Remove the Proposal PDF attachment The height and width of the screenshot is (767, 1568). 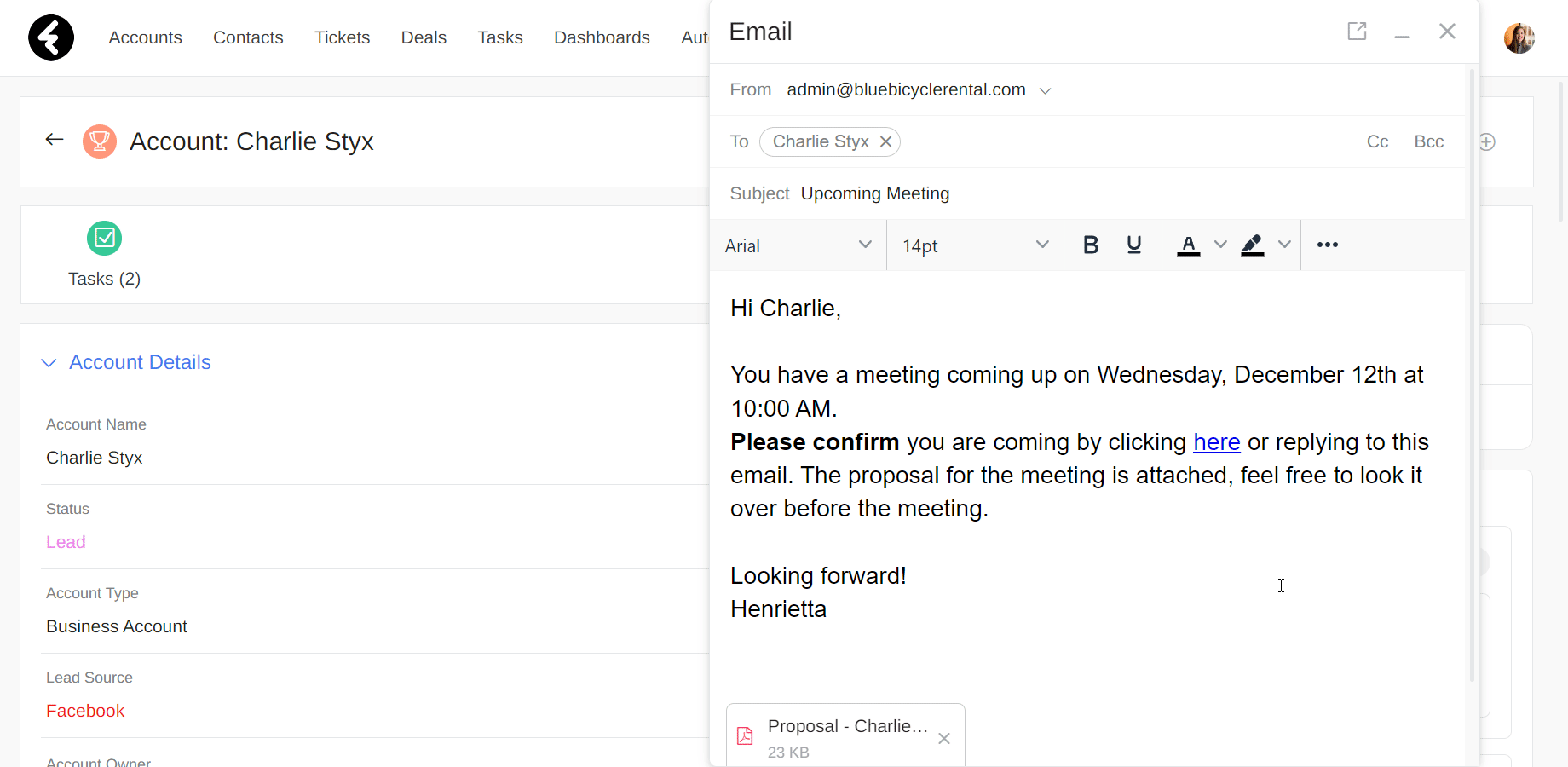point(944,739)
